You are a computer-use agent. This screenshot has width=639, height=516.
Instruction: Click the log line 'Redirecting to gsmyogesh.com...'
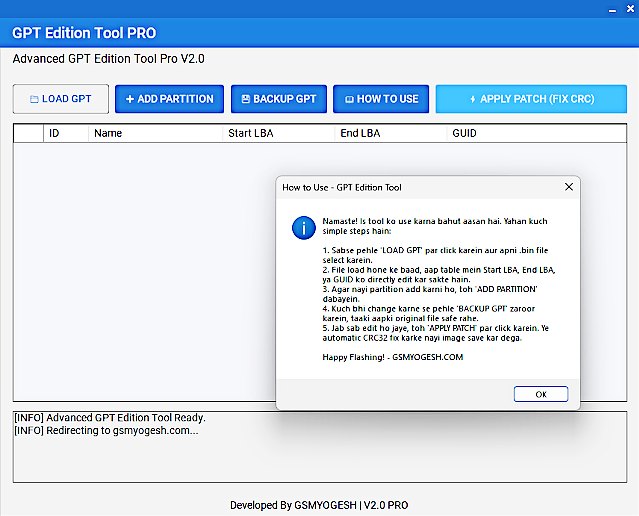click(106, 430)
